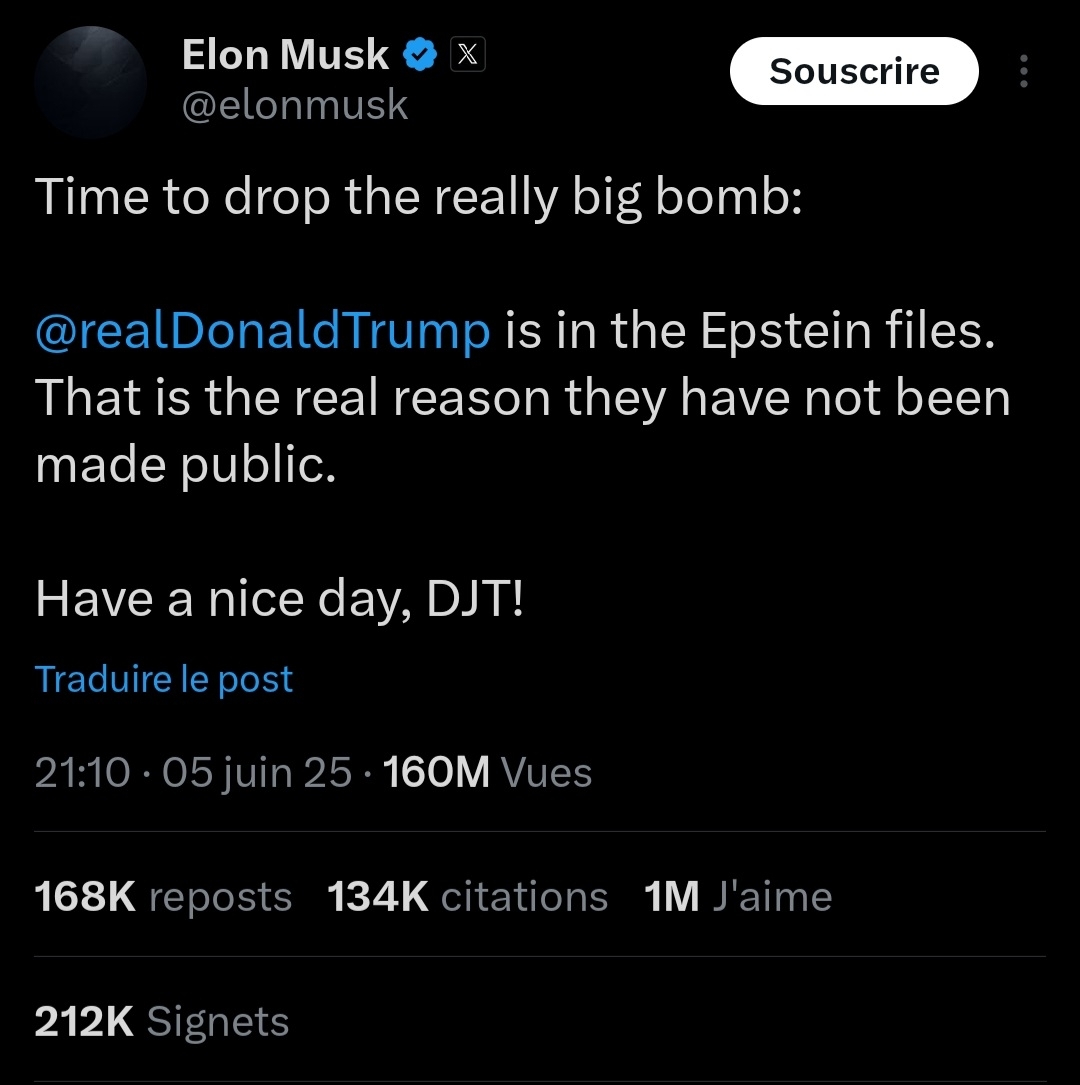
Task: Click the blue verified checkmark badge
Action: click(419, 55)
